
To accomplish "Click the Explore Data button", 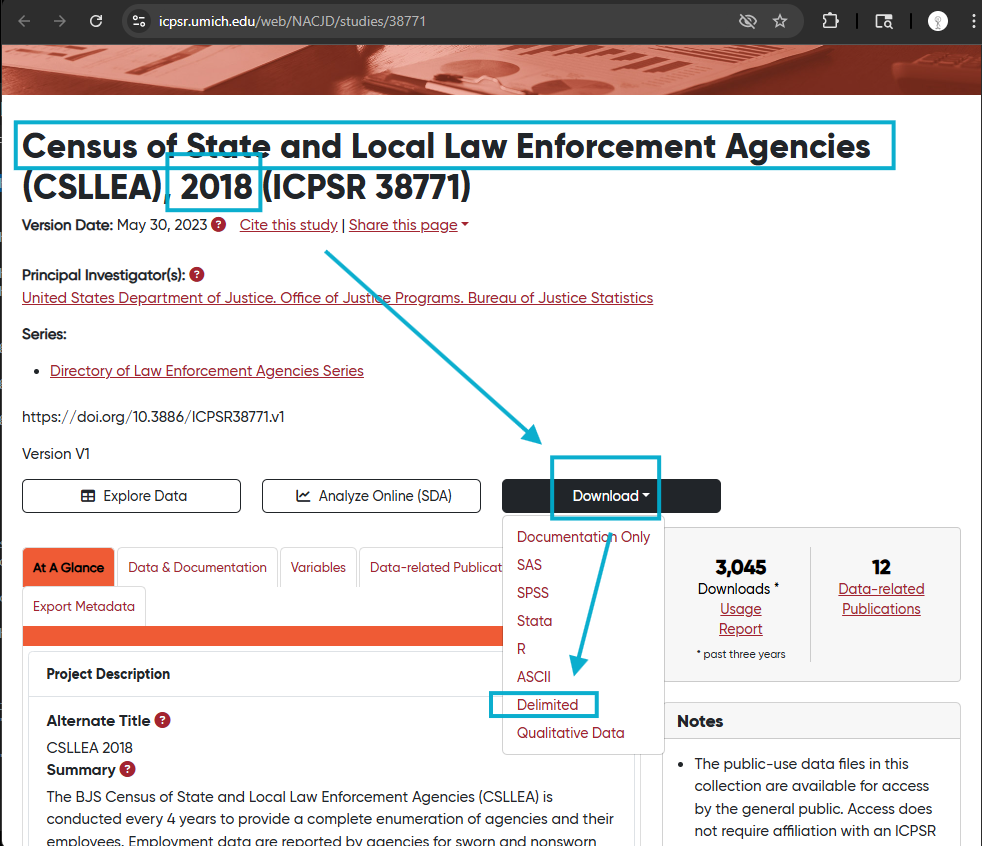I will (132, 496).
